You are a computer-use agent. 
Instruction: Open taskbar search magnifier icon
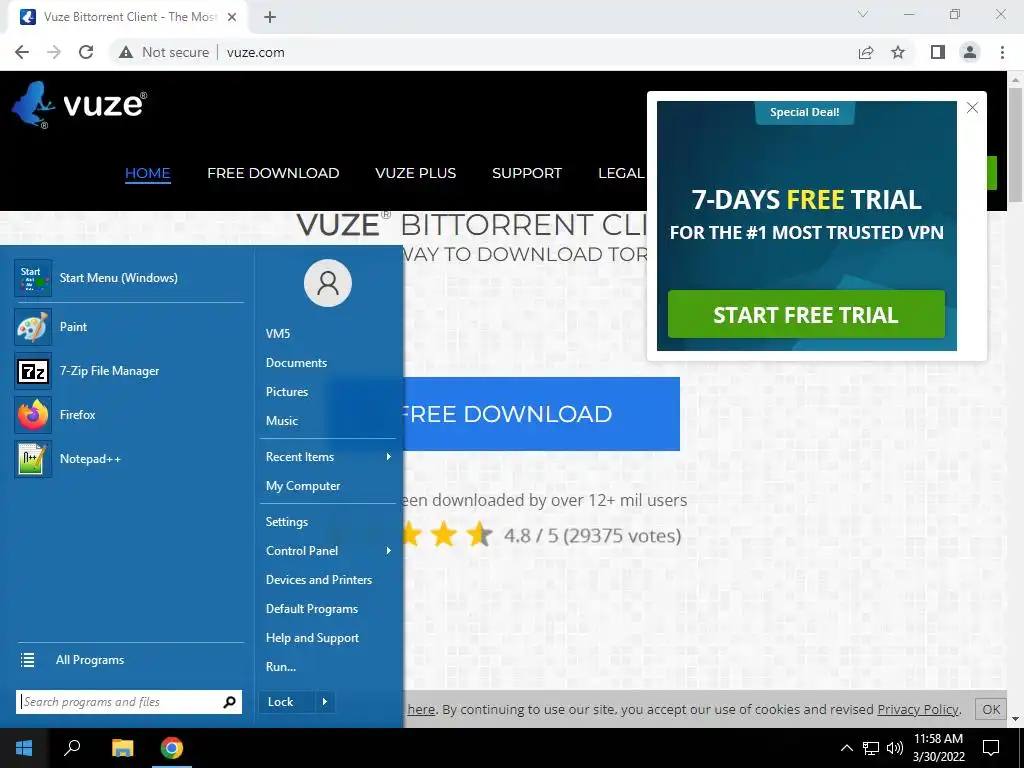pyautogui.click(x=72, y=747)
